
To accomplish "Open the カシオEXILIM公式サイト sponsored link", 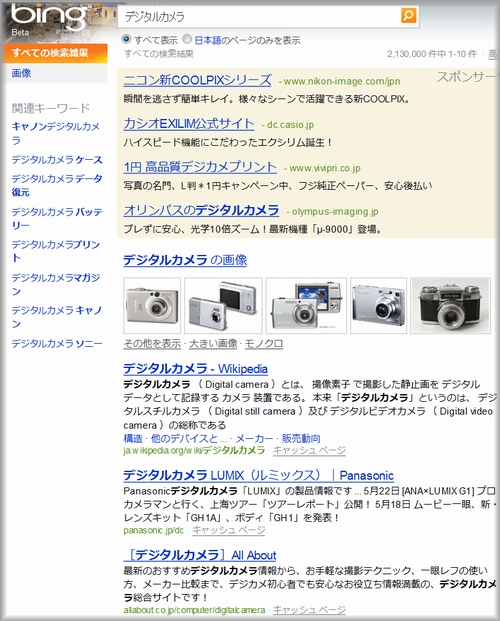I will point(189,124).
